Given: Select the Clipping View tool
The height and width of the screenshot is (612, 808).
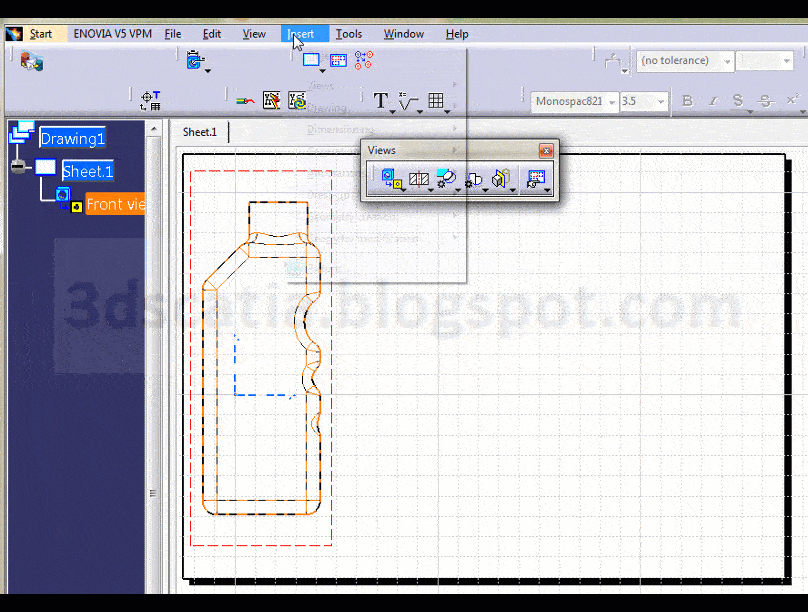Looking at the screenshot, I should point(474,177).
